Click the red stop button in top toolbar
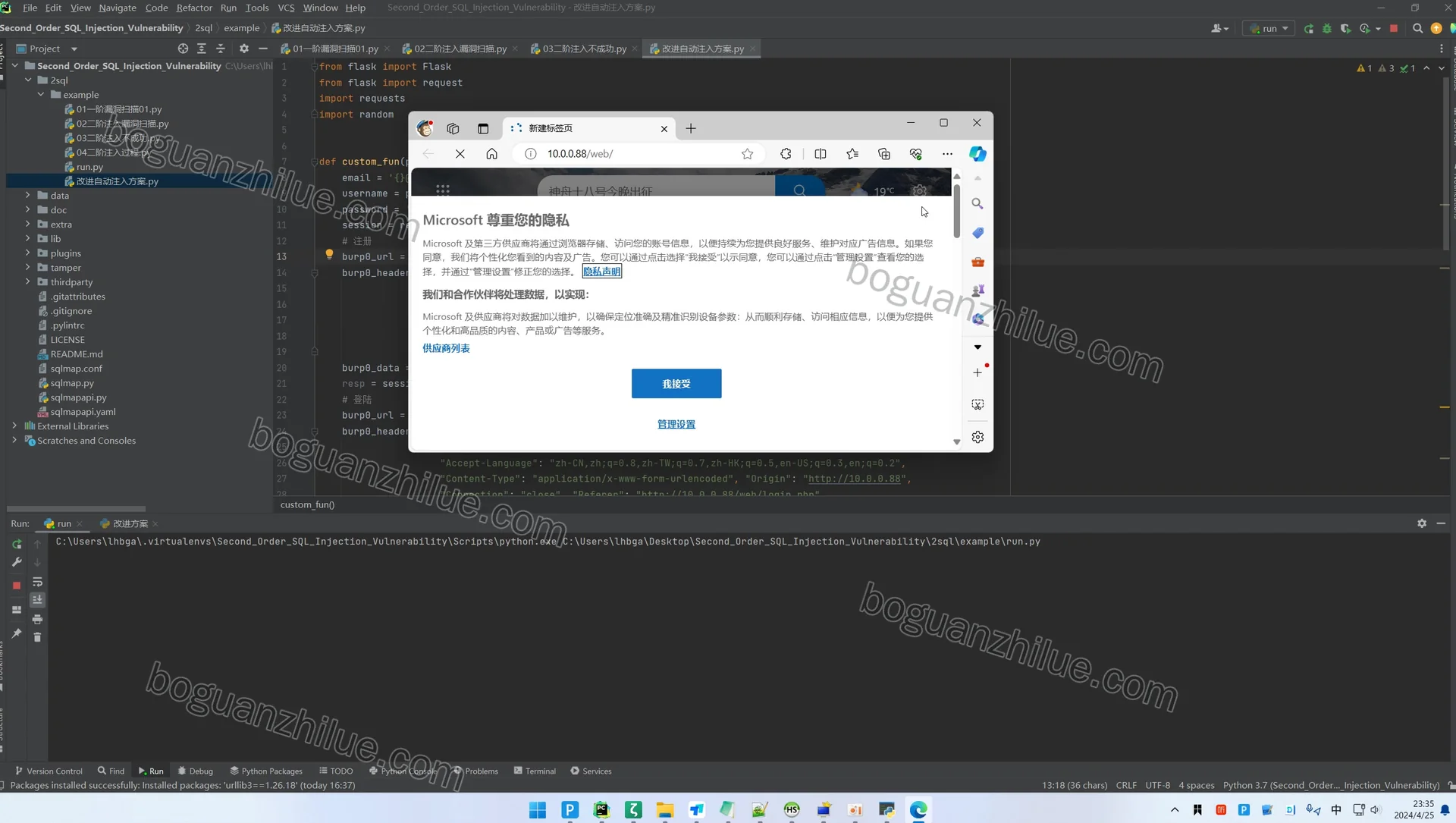 point(1394,28)
